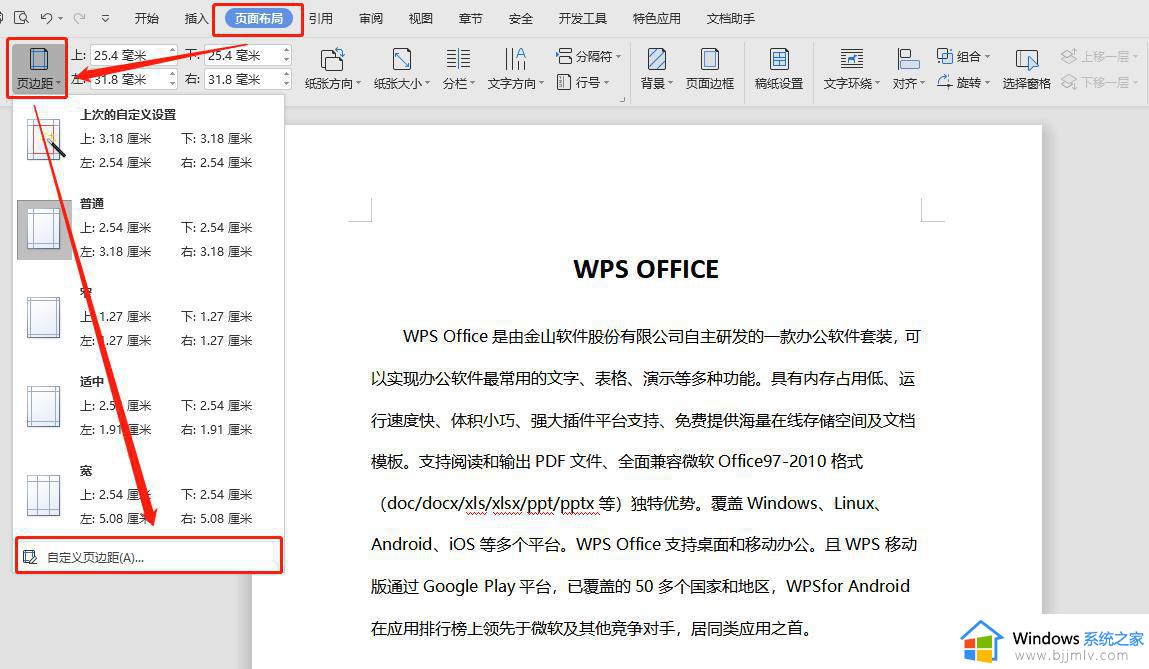Select the 普通 margin preset

[149, 229]
